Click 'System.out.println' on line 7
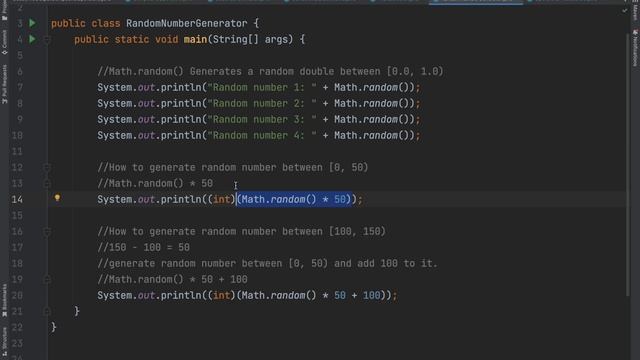This screenshot has height=360, width=640. tap(149, 87)
